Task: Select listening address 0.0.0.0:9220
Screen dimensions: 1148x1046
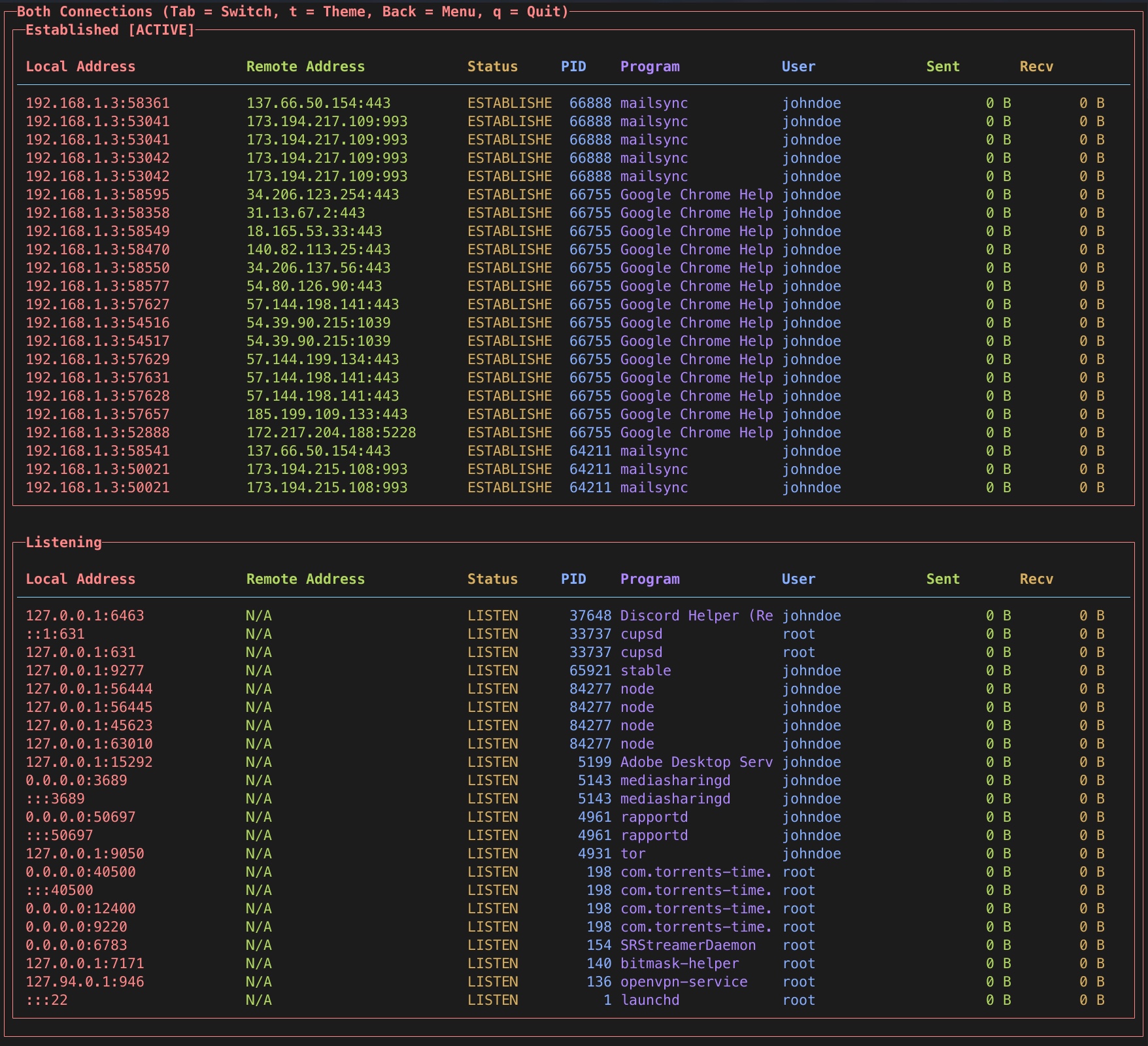Action: (x=76, y=927)
